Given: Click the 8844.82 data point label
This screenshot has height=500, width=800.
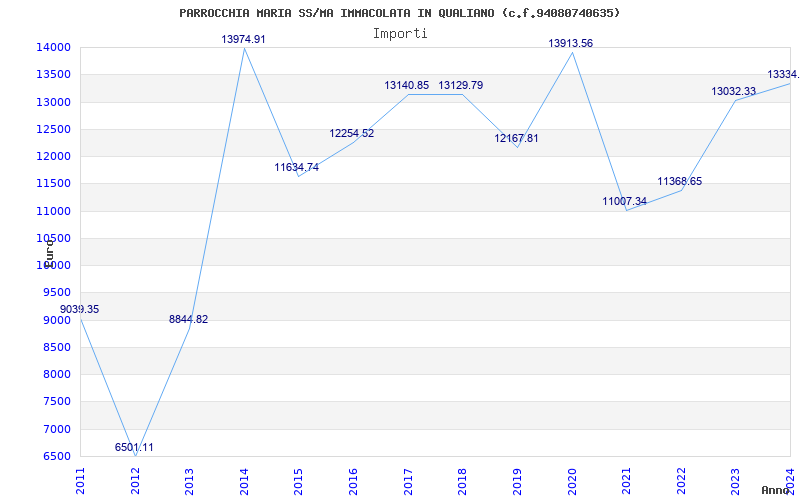Looking at the screenshot, I should coord(189,319).
